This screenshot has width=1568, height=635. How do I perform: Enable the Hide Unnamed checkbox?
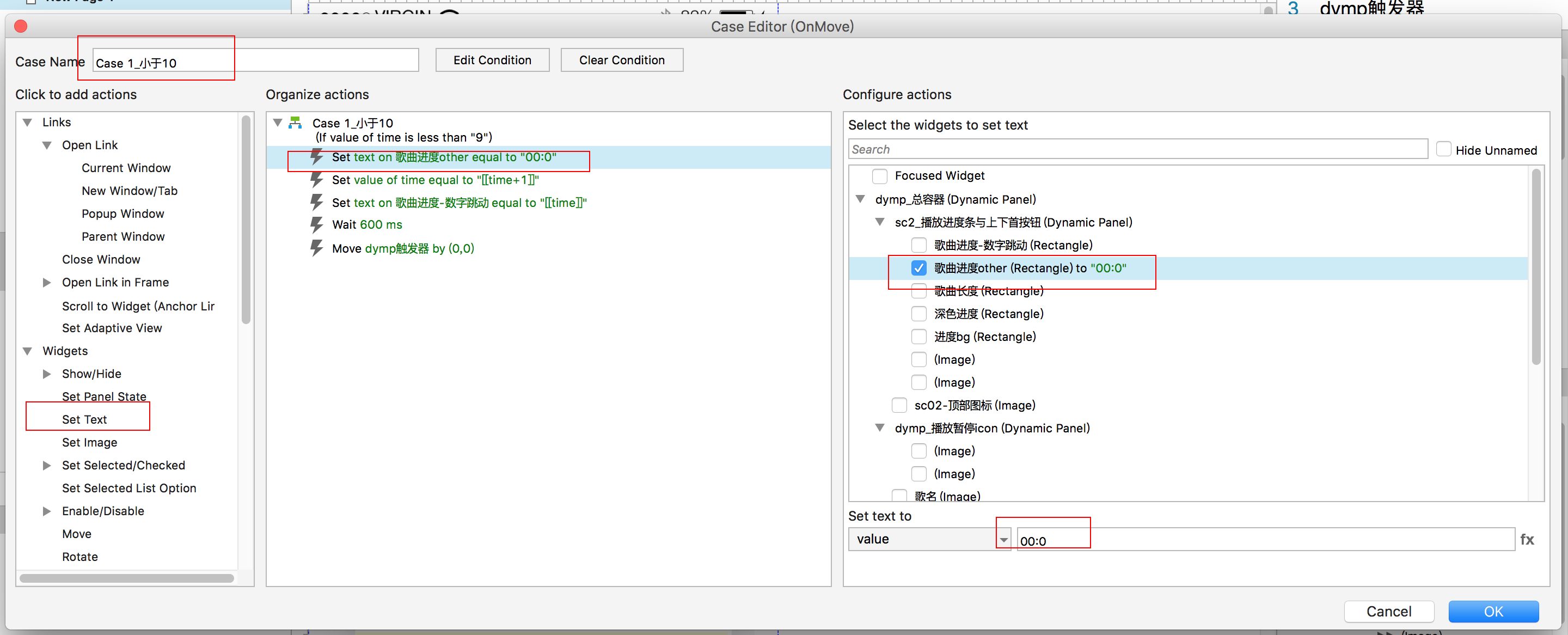click(x=1443, y=150)
